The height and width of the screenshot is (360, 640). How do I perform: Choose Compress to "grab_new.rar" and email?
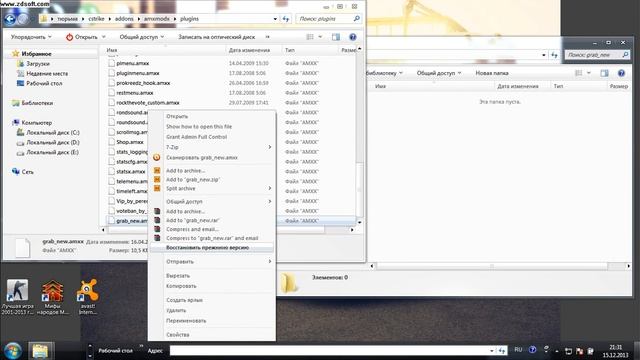(x=212, y=238)
